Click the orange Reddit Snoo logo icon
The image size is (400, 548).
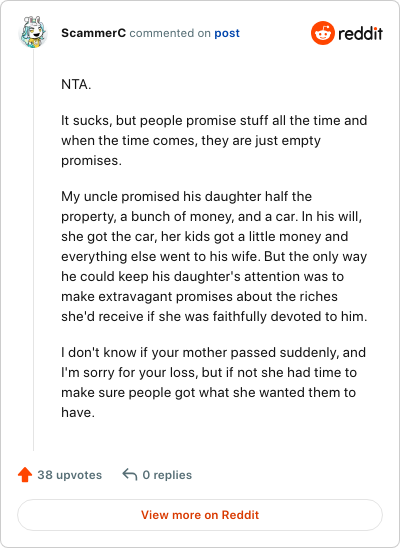point(322,33)
